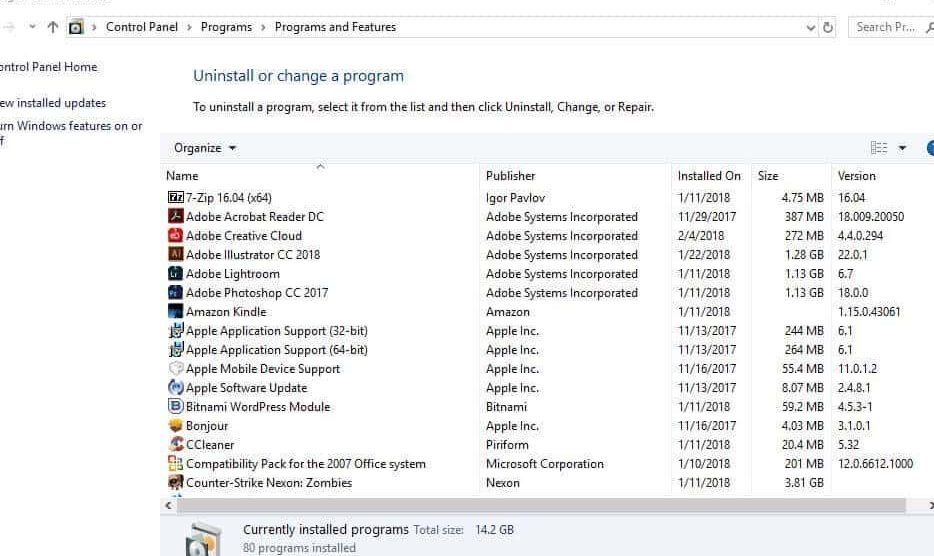Image resolution: width=934 pixels, height=556 pixels.
Task: Click the Programs and Features breadcrumb
Action: click(x=335, y=27)
